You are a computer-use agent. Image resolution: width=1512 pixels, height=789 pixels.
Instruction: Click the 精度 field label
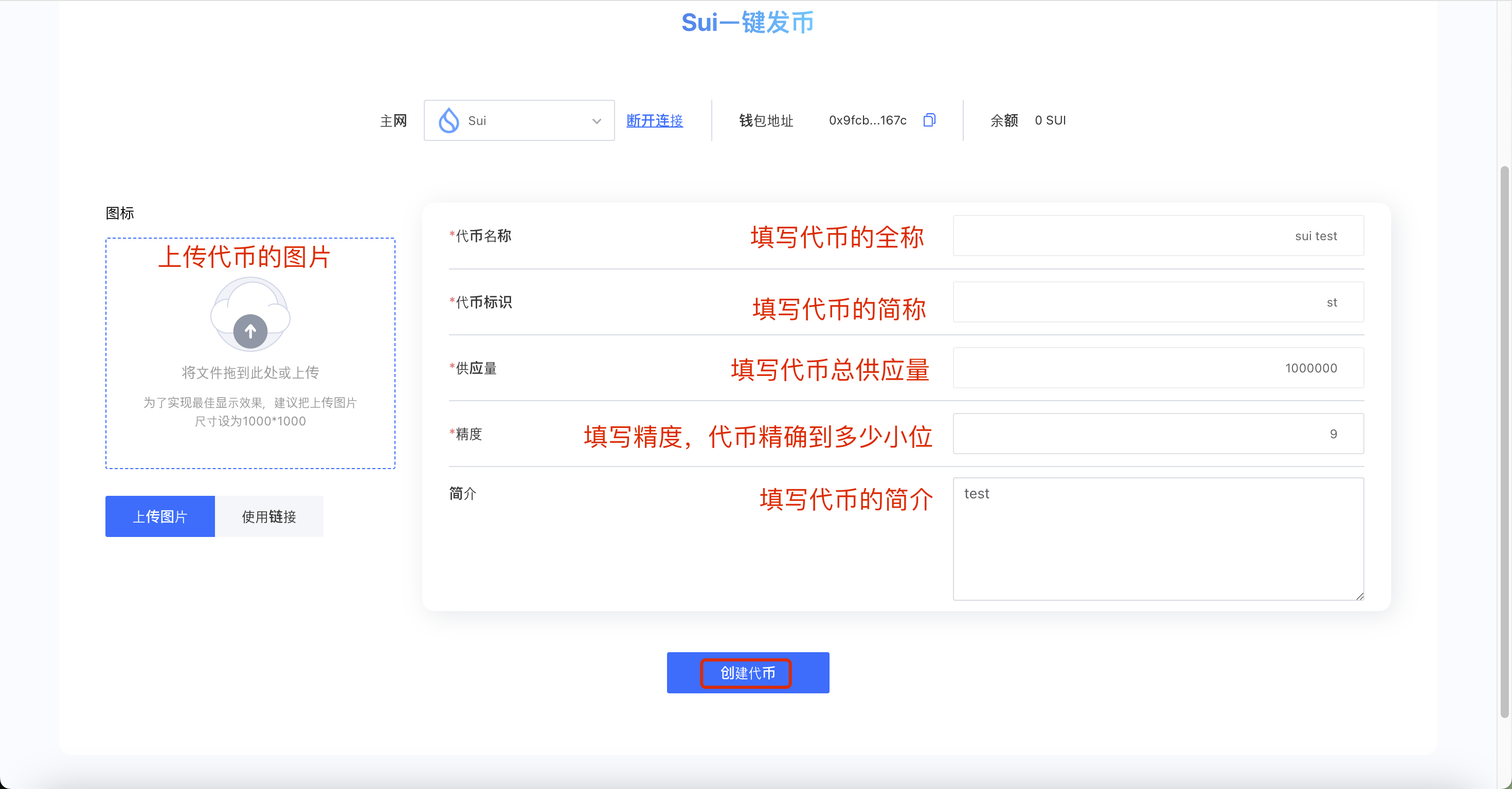click(465, 434)
